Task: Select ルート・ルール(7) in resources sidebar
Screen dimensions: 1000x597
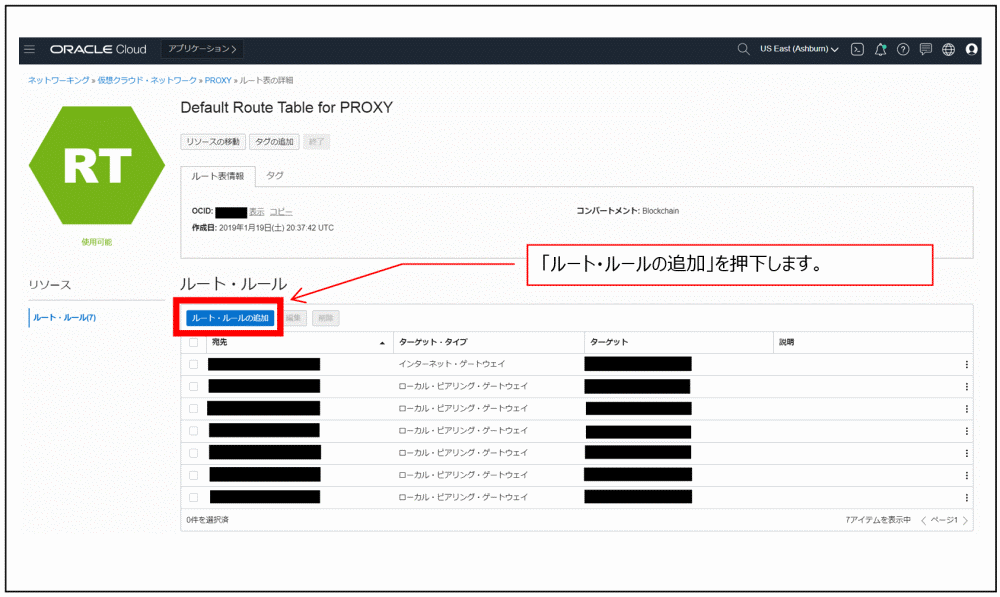Action: pyautogui.click(x=64, y=318)
